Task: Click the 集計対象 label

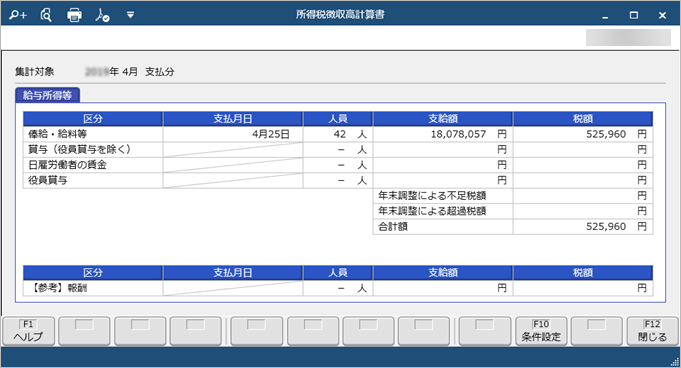Action: click(35, 72)
